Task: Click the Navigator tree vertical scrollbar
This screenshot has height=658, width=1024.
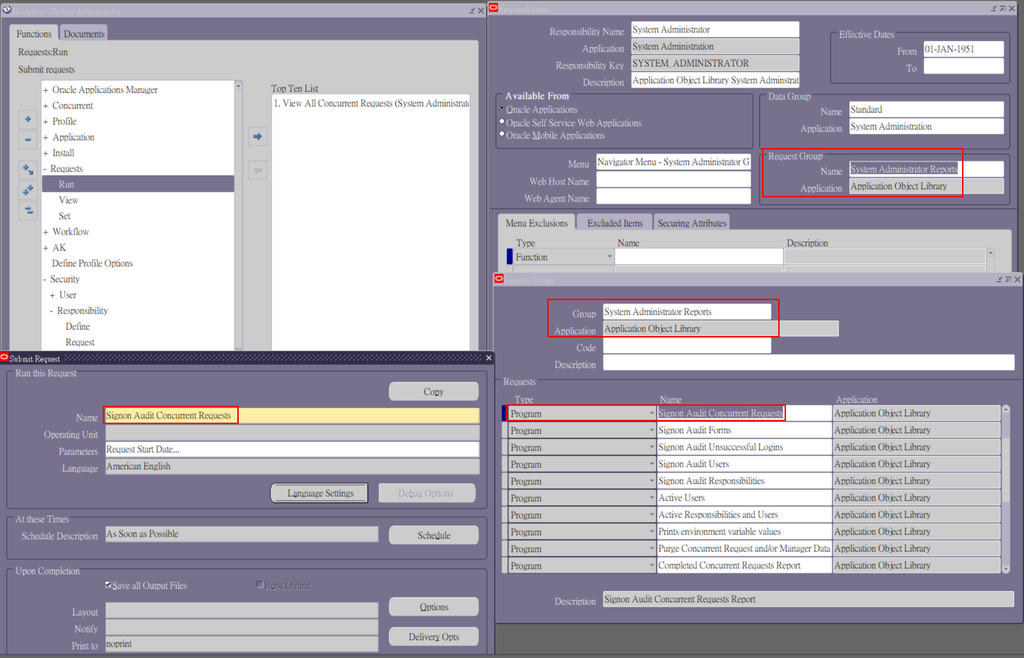Action: click(x=238, y=215)
